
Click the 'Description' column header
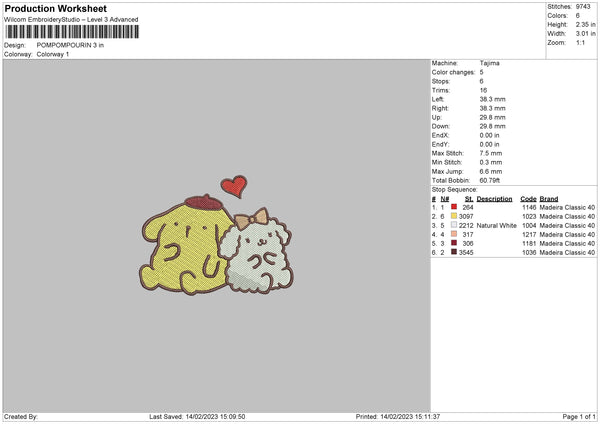[x=494, y=199]
